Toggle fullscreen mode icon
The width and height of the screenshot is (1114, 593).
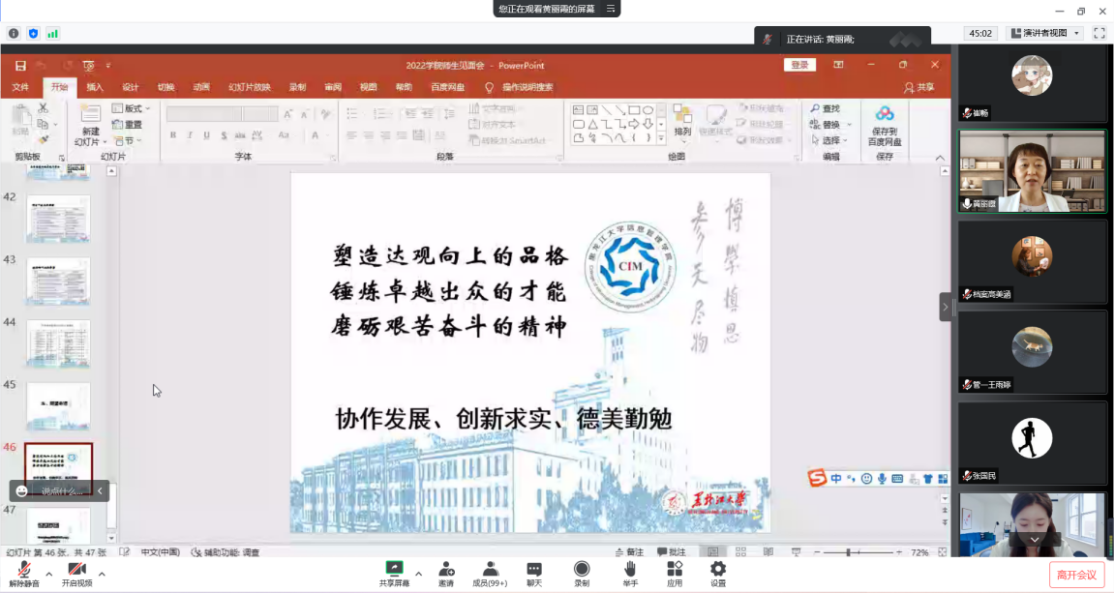pyautogui.click(x=1099, y=33)
